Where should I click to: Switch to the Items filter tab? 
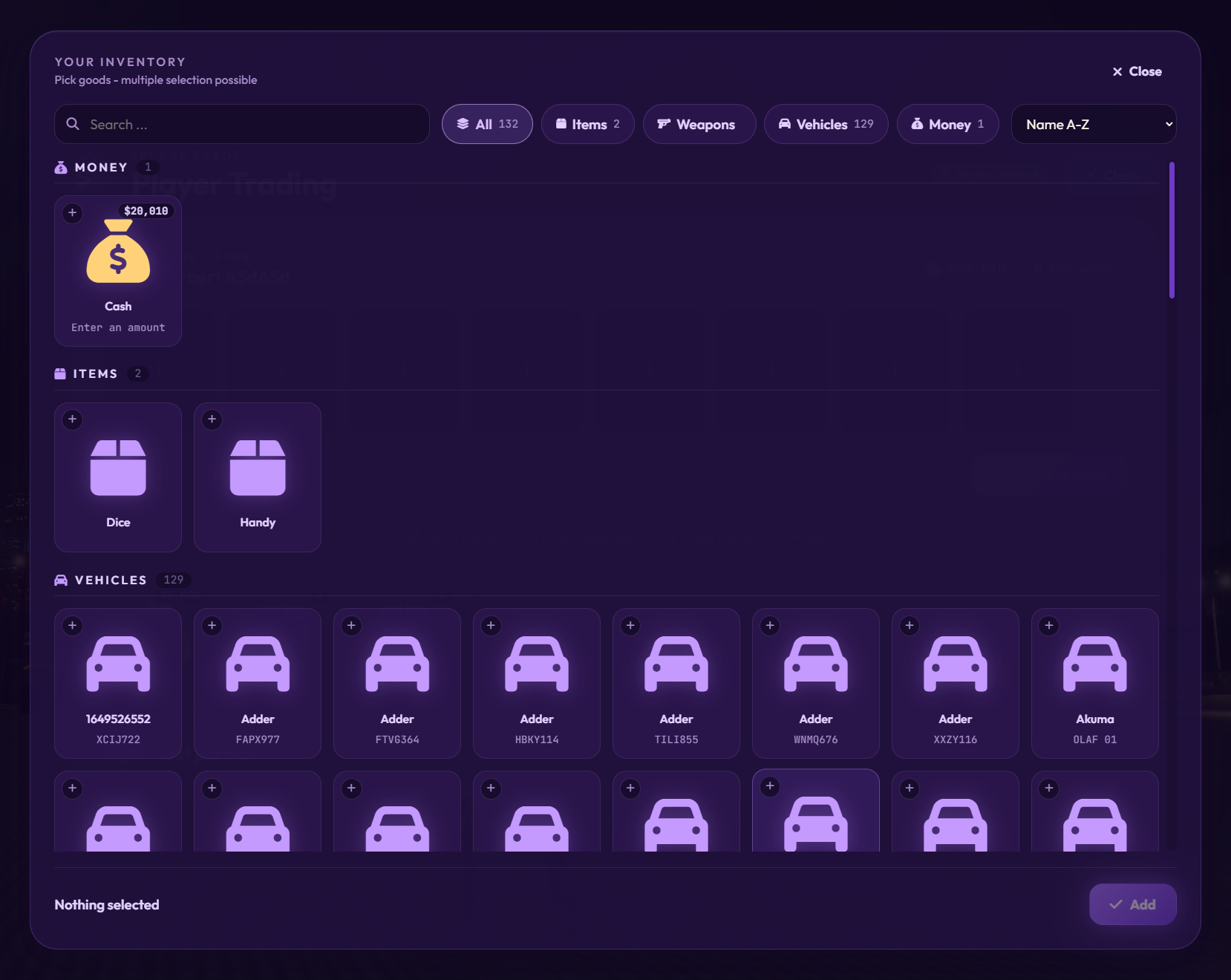(588, 124)
